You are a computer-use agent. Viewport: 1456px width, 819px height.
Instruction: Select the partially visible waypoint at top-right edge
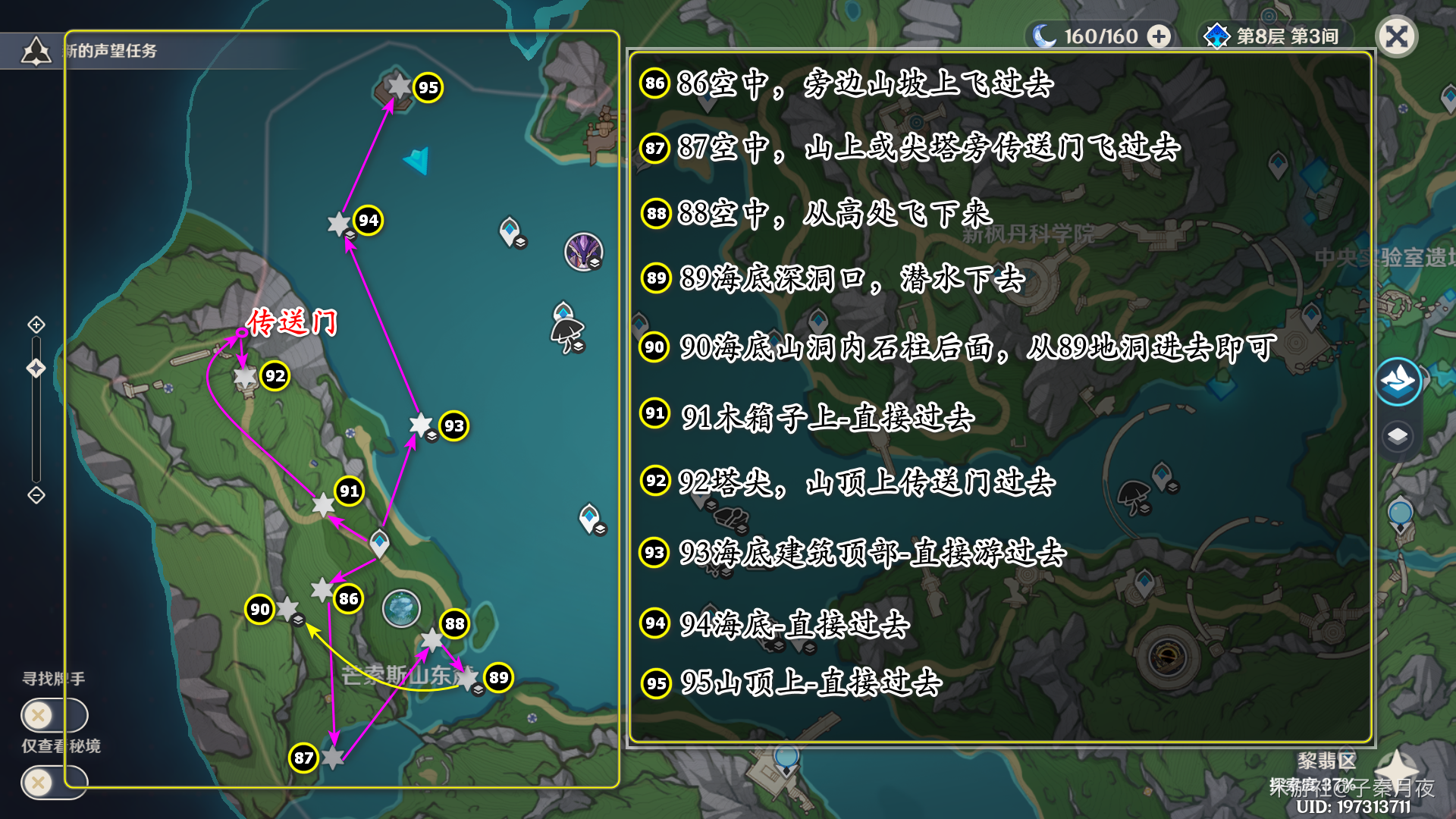click(x=1448, y=99)
